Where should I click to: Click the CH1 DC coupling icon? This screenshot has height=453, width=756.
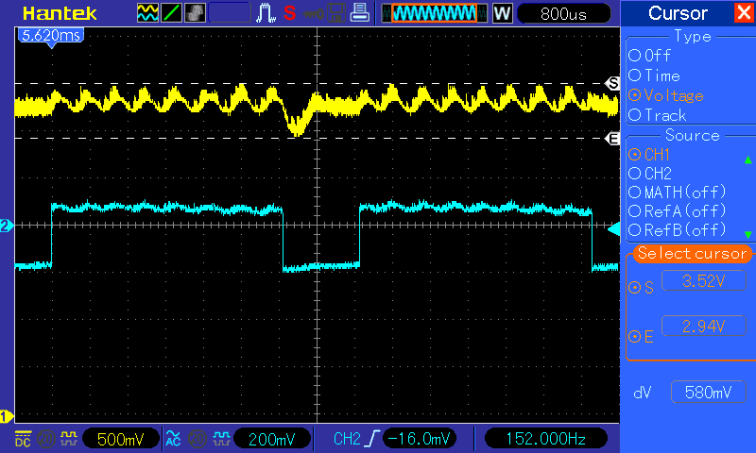pyautogui.click(x=23, y=439)
